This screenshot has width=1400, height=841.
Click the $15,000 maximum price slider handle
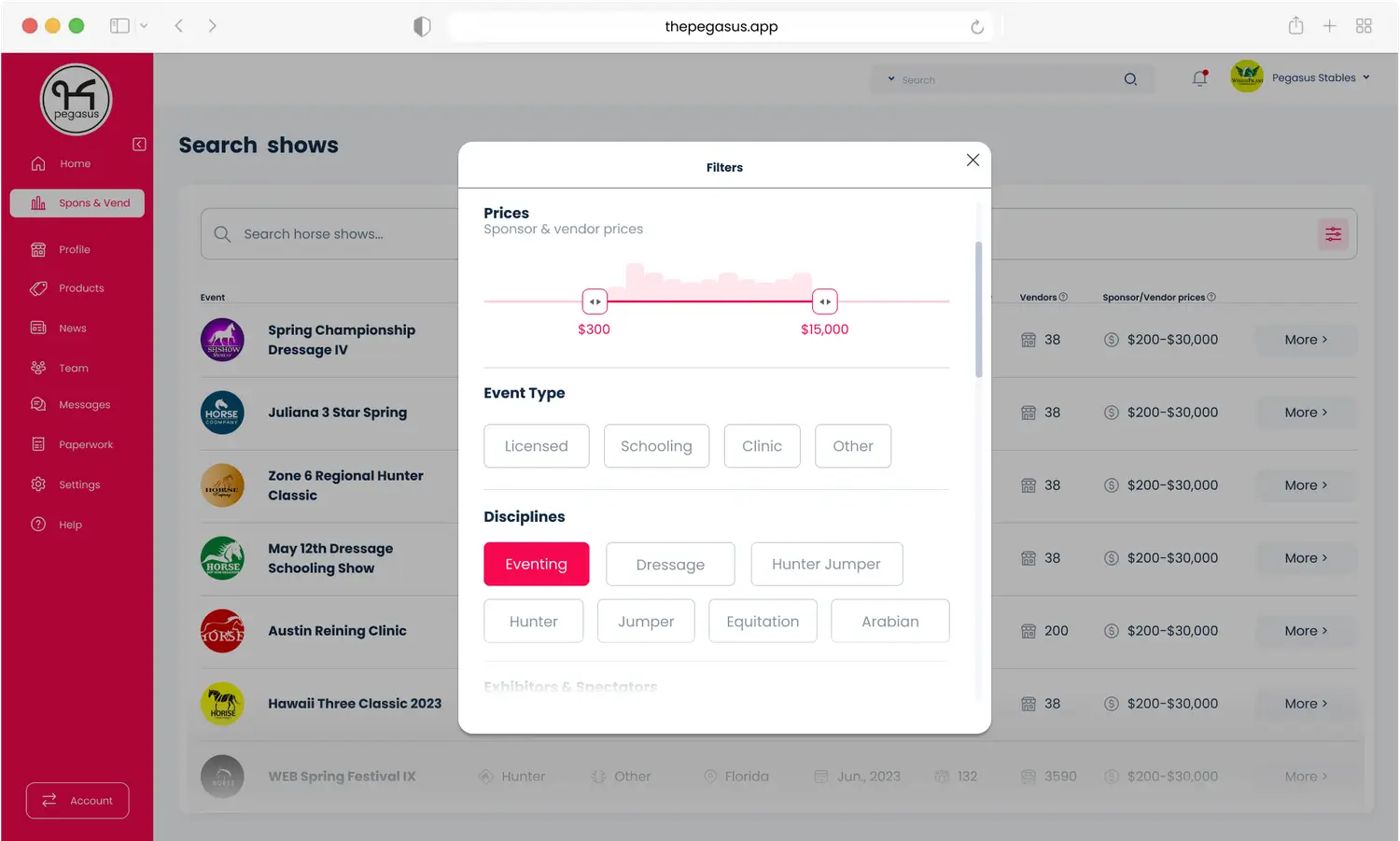point(824,301)
